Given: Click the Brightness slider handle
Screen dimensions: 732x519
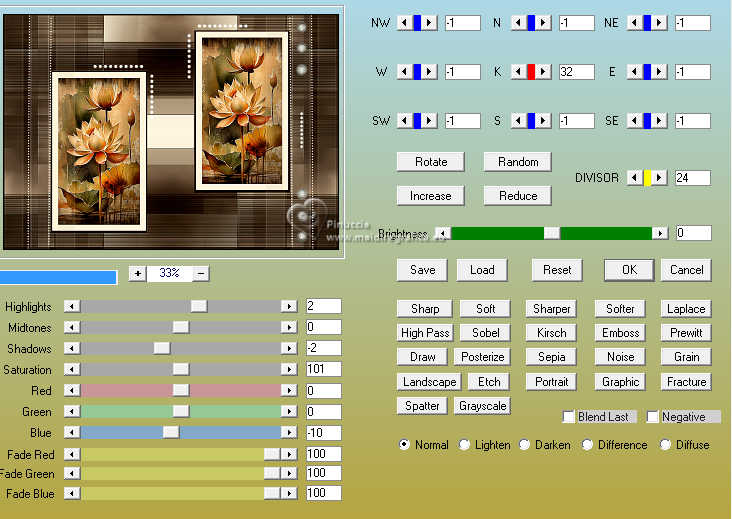Looking at the screenshot, I should tap(552, 233).
